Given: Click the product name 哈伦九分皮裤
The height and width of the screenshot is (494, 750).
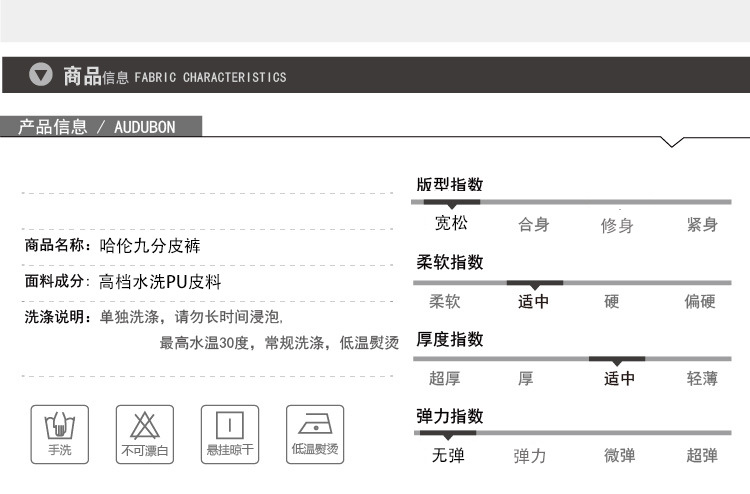Looking at the screenshot, I should (150, 246).
